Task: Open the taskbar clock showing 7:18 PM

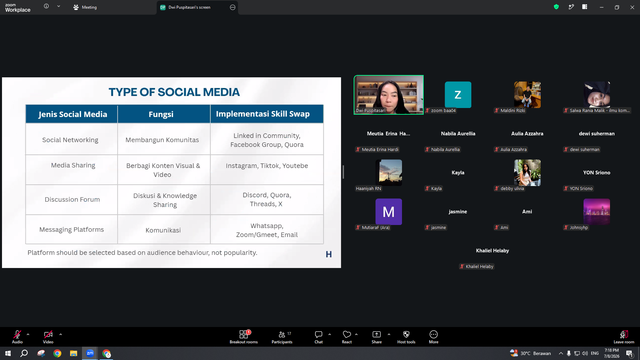Action: point(611,353)
